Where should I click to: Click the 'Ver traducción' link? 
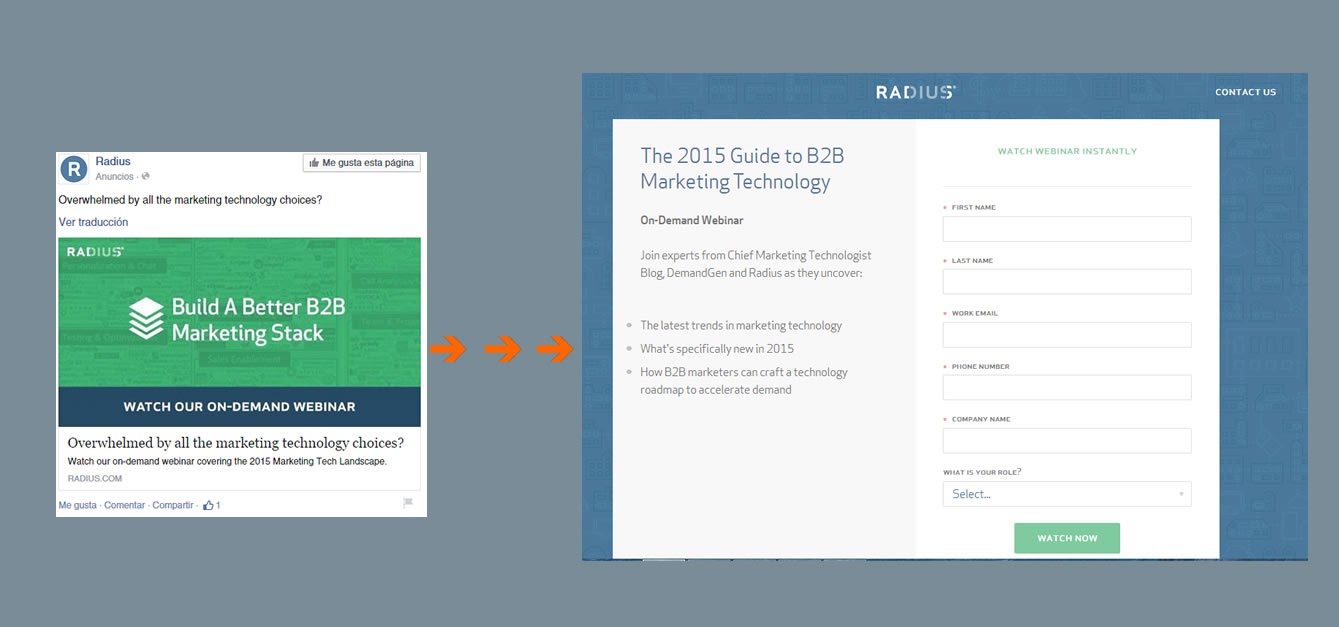pyautogui.click(x=93, y=222)
